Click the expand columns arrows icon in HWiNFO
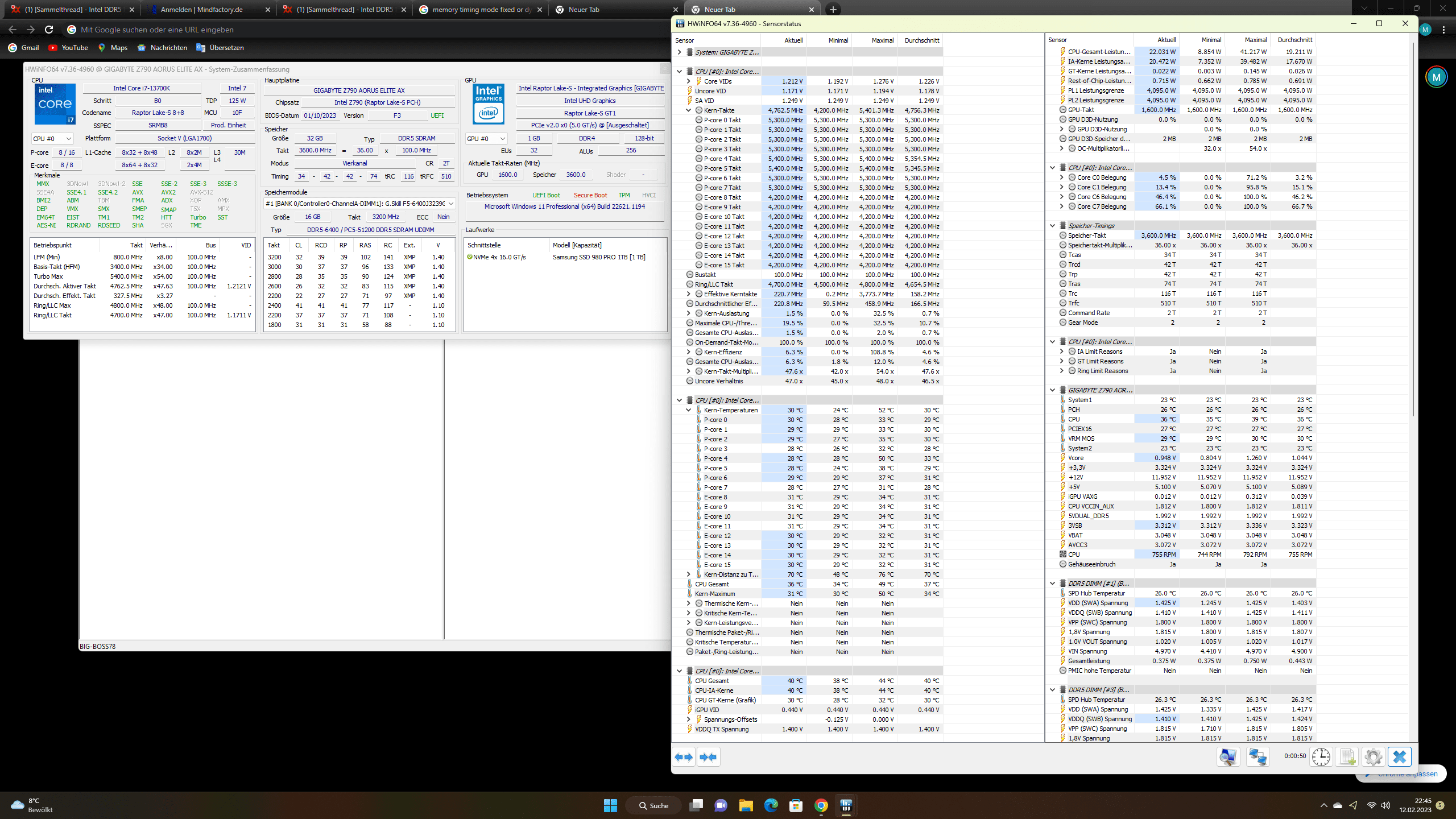The height and width of the screenshot is (819, 1456). 684,757
